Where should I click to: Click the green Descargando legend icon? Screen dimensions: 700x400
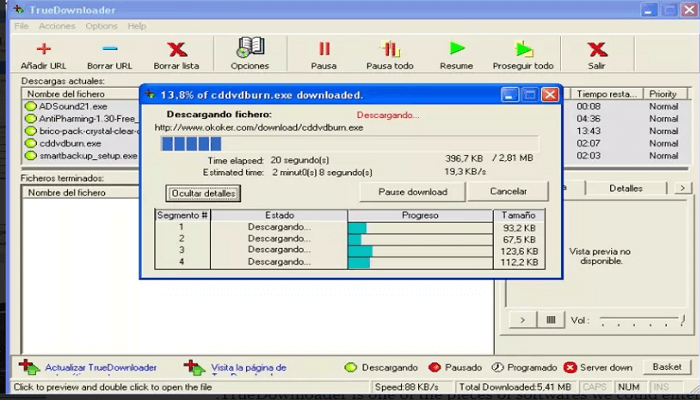(x=351, y=367)
